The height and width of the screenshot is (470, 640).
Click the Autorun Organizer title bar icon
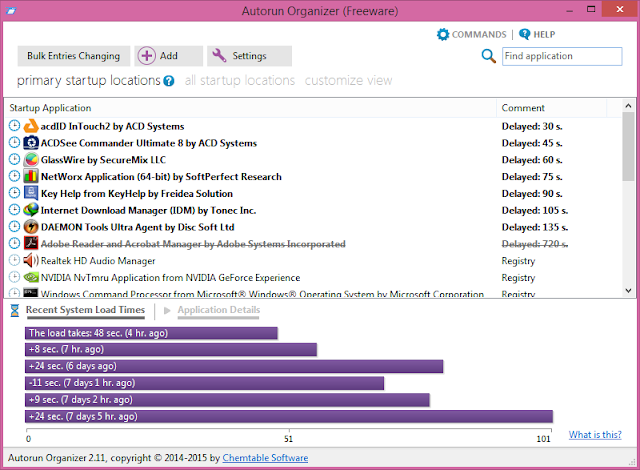click(11, 11)
